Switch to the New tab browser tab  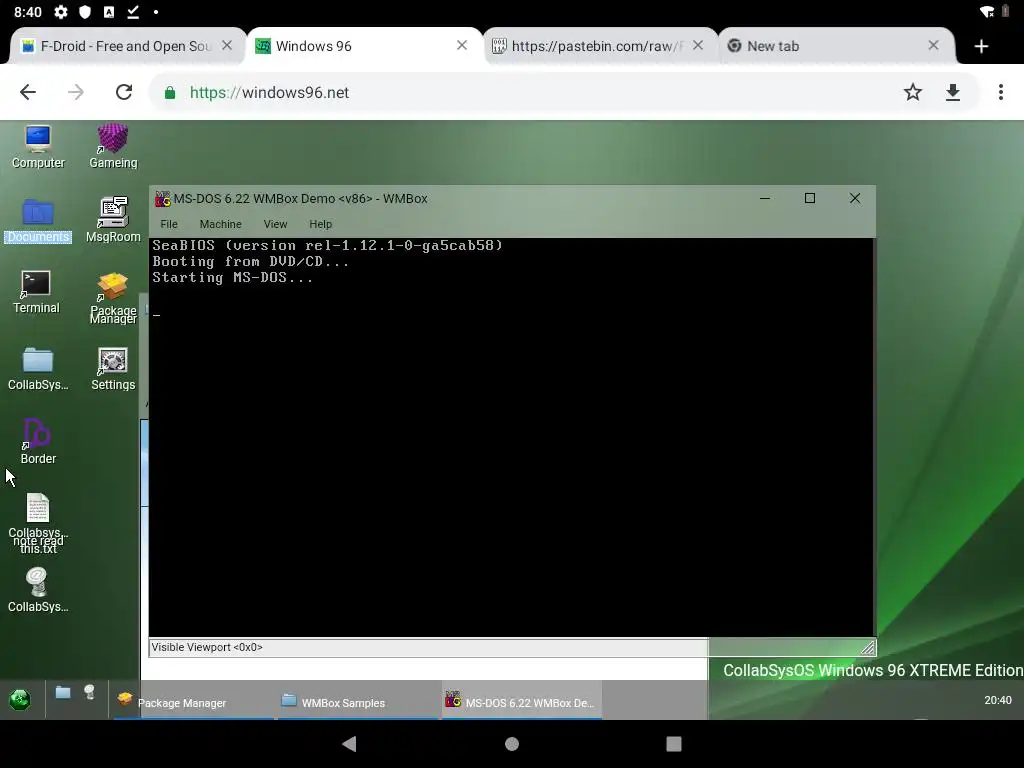(x=836, y=46)
